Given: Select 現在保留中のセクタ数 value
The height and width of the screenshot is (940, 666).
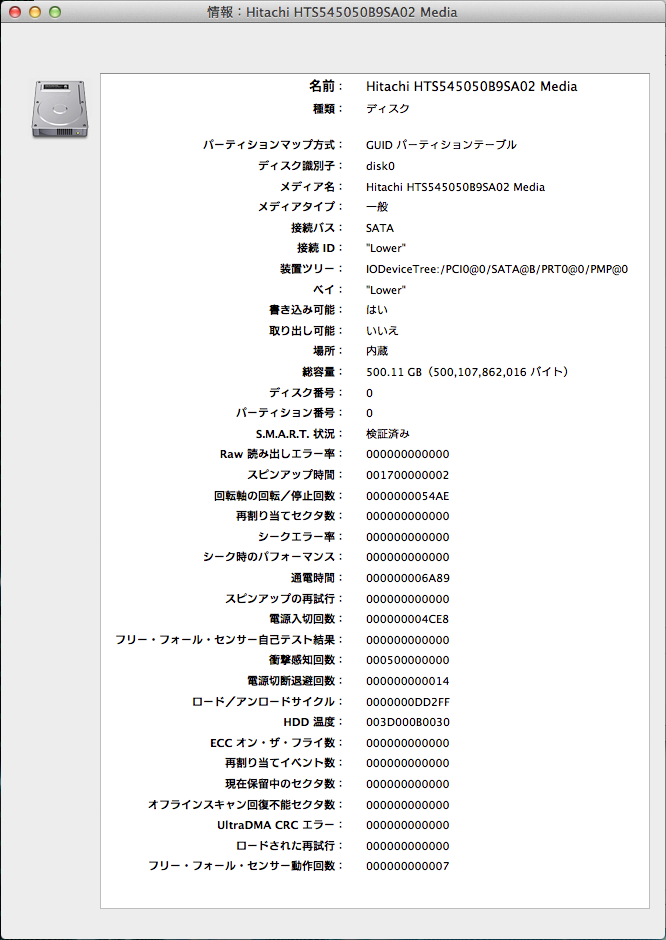Looking at the screenshot, I should [x=408, y=784].
